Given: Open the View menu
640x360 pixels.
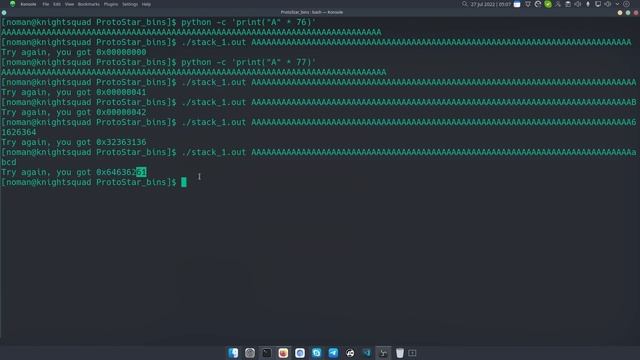Looking at the screenshot, I should (x=69, y=4).
